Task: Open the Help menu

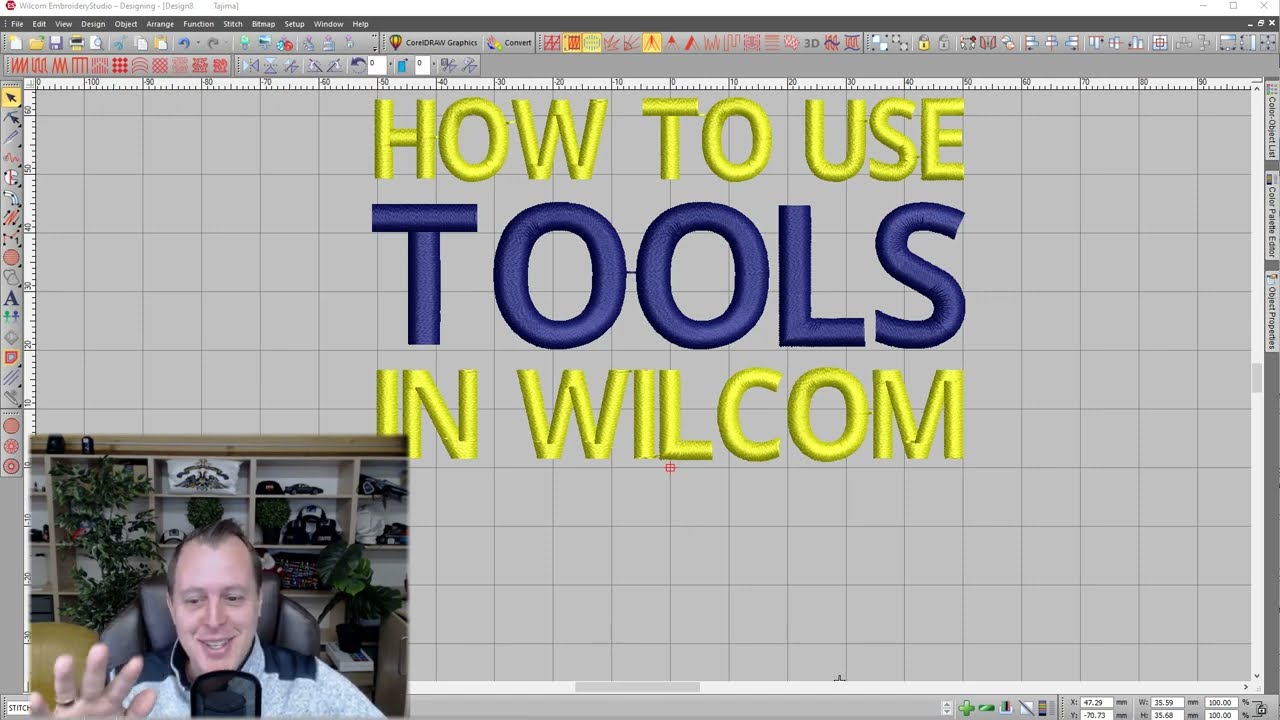Action: (x=360, y=24)
